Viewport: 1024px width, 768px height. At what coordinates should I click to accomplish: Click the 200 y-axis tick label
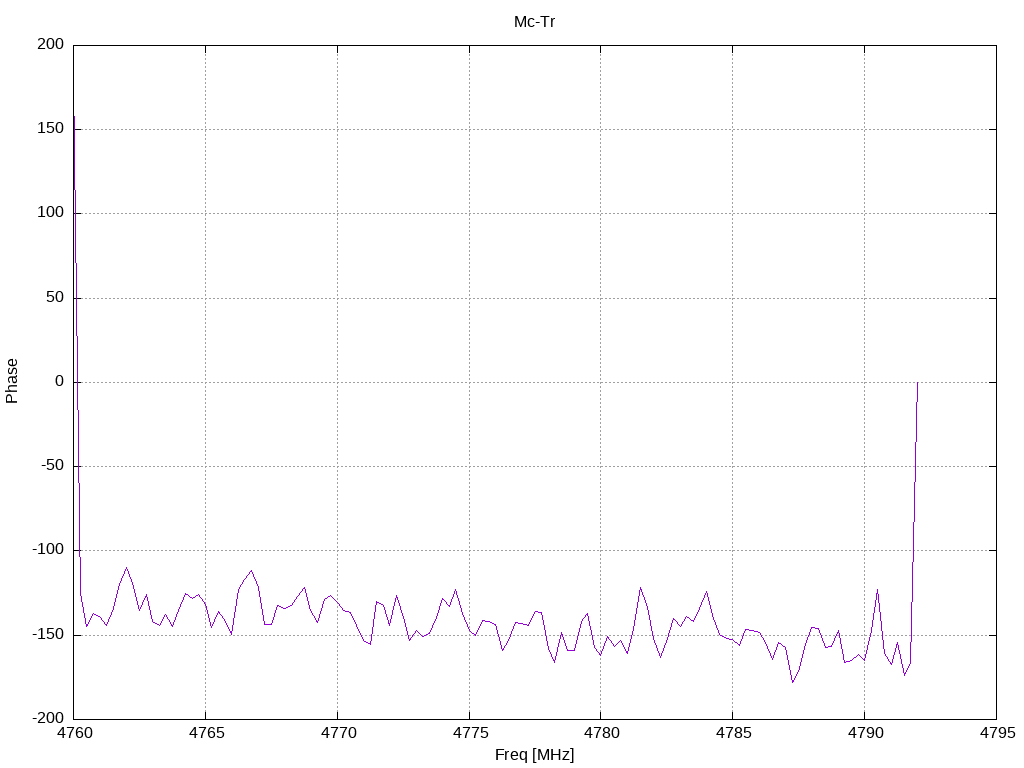pyautogui.click(x=51, y=44)
